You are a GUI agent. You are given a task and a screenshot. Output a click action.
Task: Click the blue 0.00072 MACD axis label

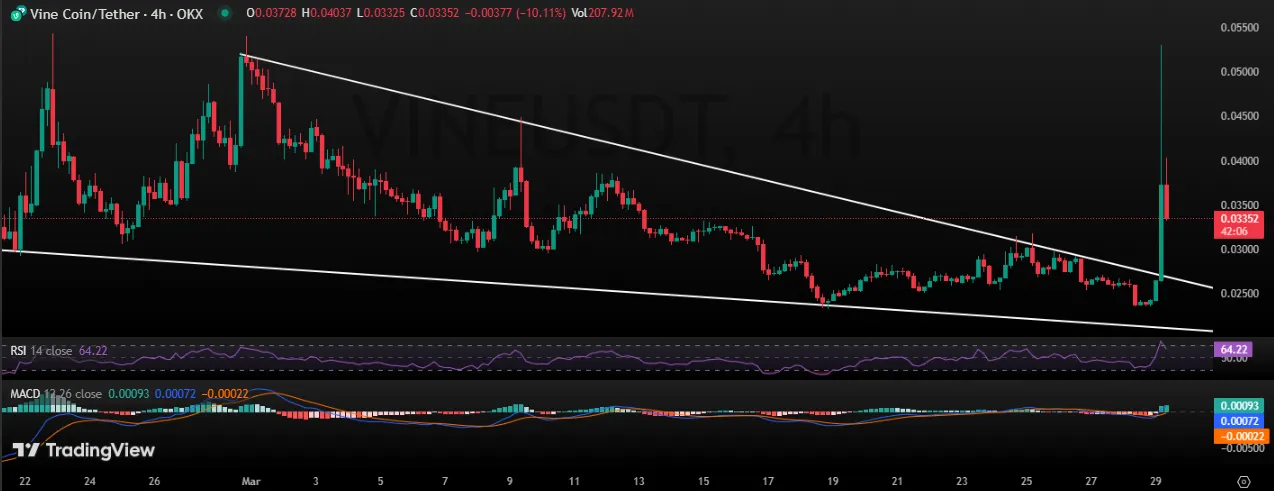coord(1237,421)
